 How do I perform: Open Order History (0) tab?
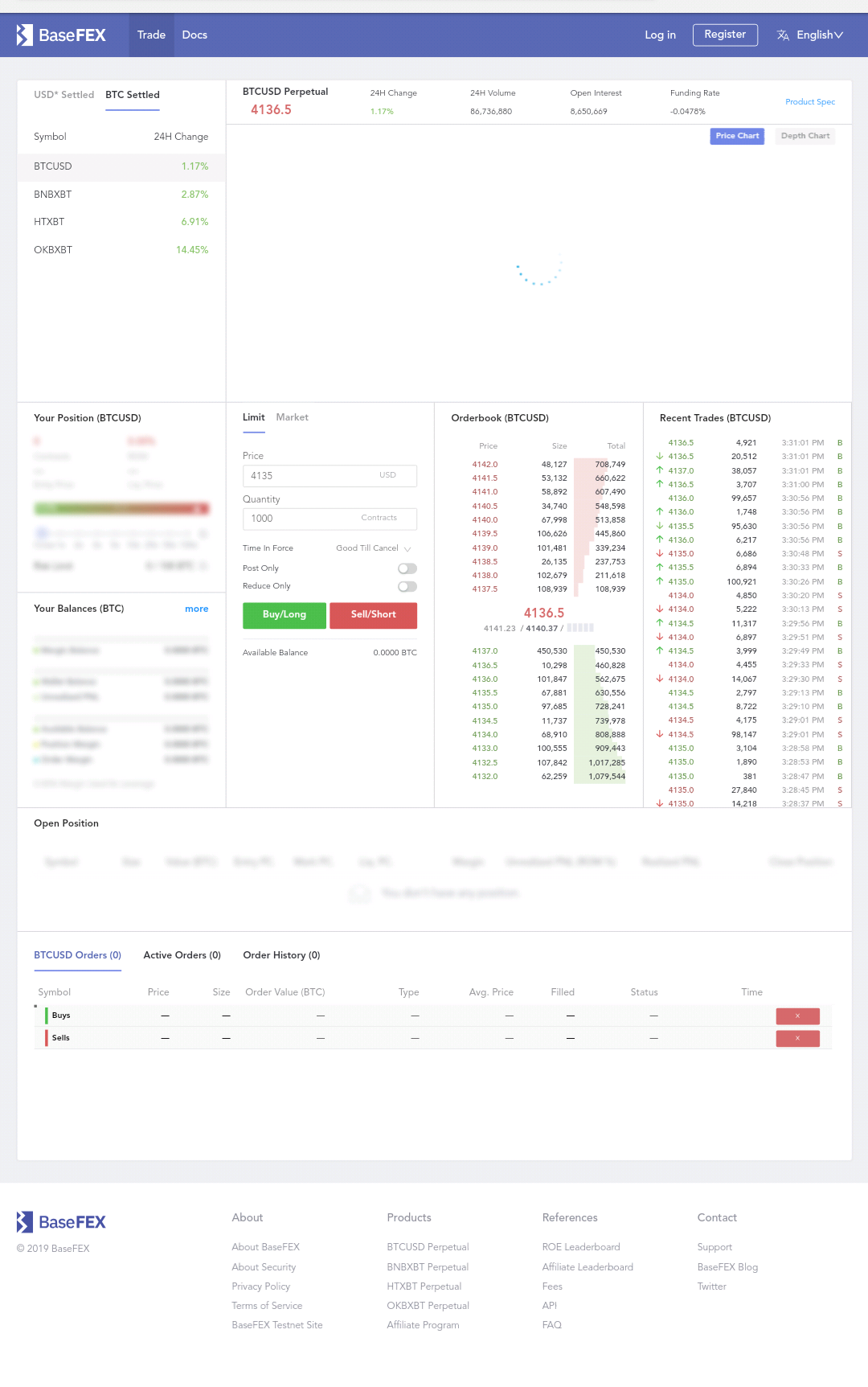pos(281,955)
